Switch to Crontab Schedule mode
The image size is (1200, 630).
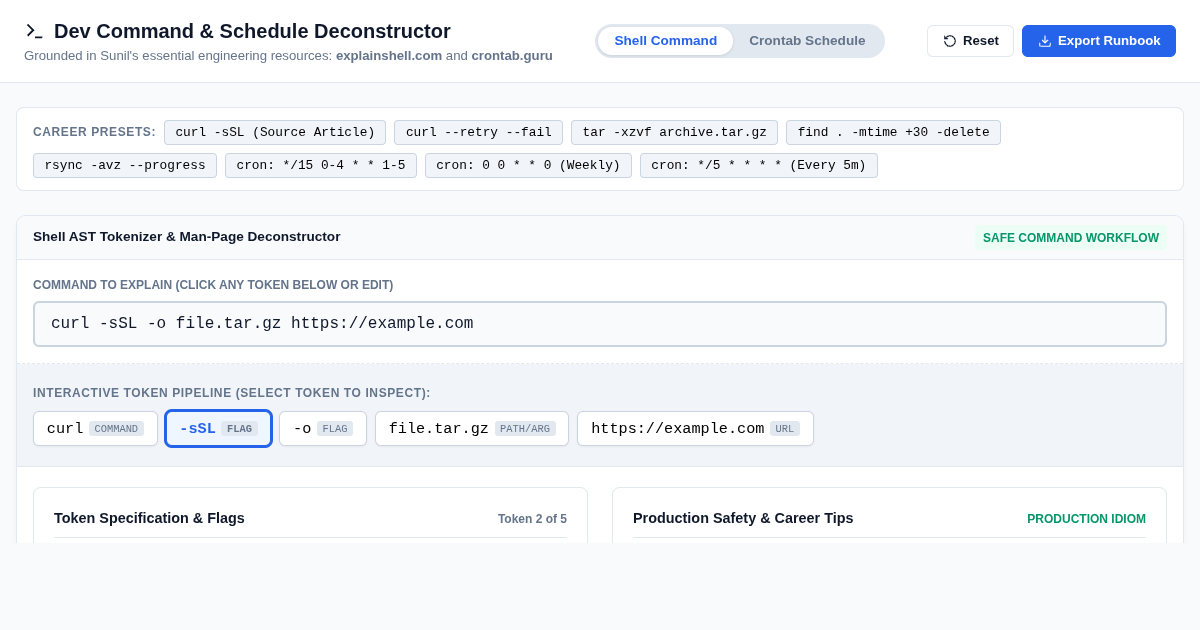coord(807,41)
